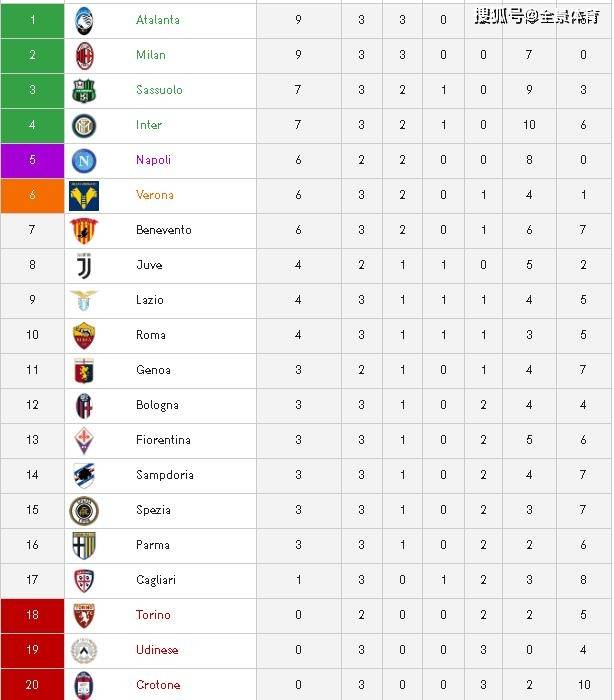
Task: Click the Torino bull crest icon
Action: point(84,615)
